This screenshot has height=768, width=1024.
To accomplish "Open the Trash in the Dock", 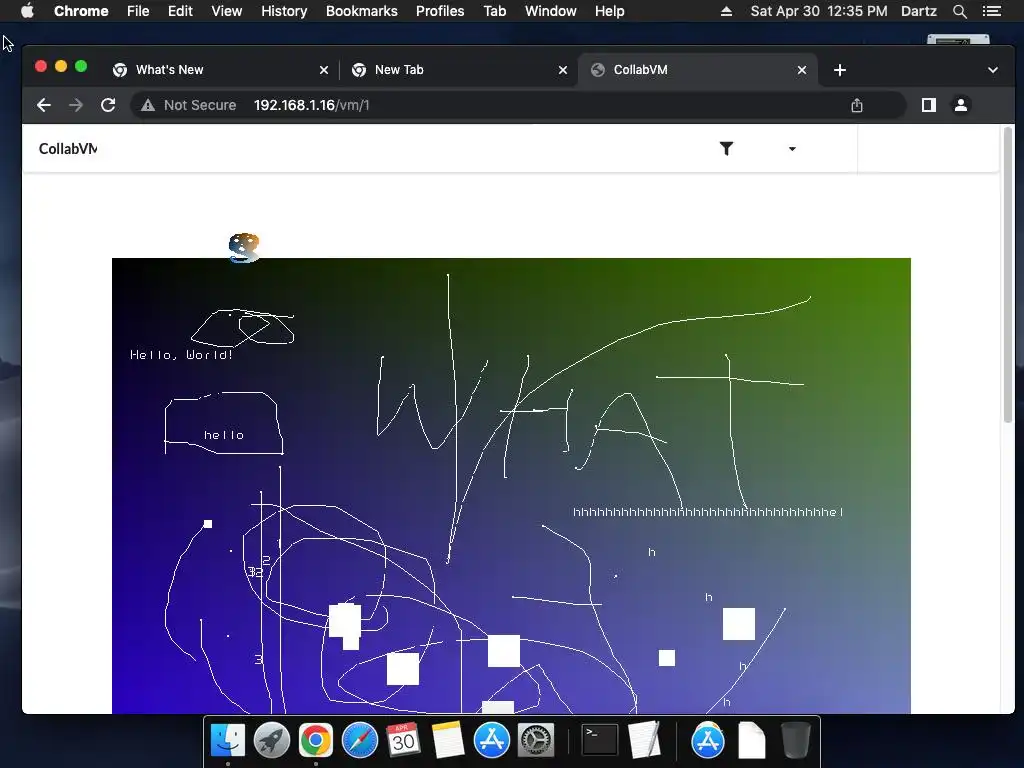I will coord(795,741).
